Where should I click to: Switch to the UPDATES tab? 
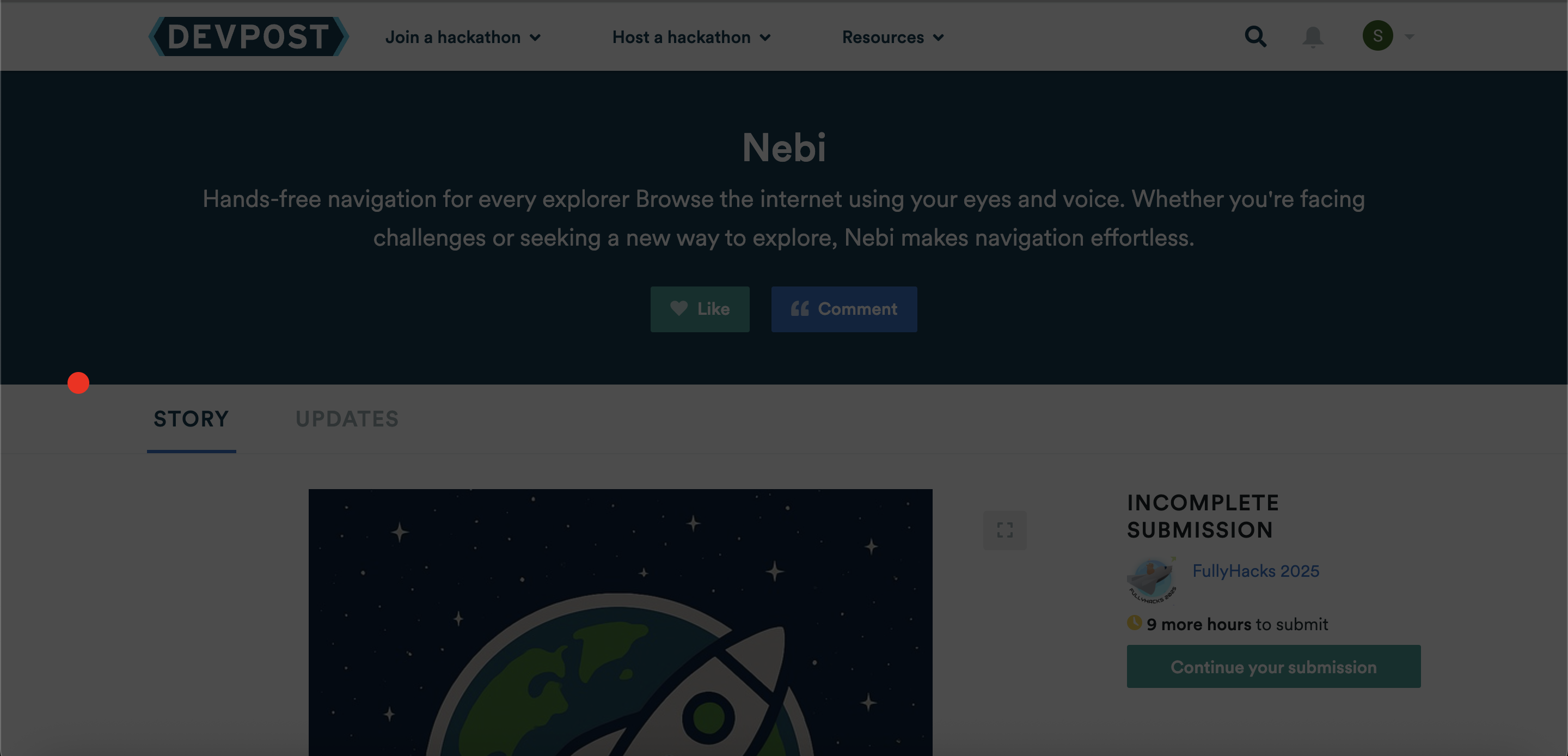347,419
